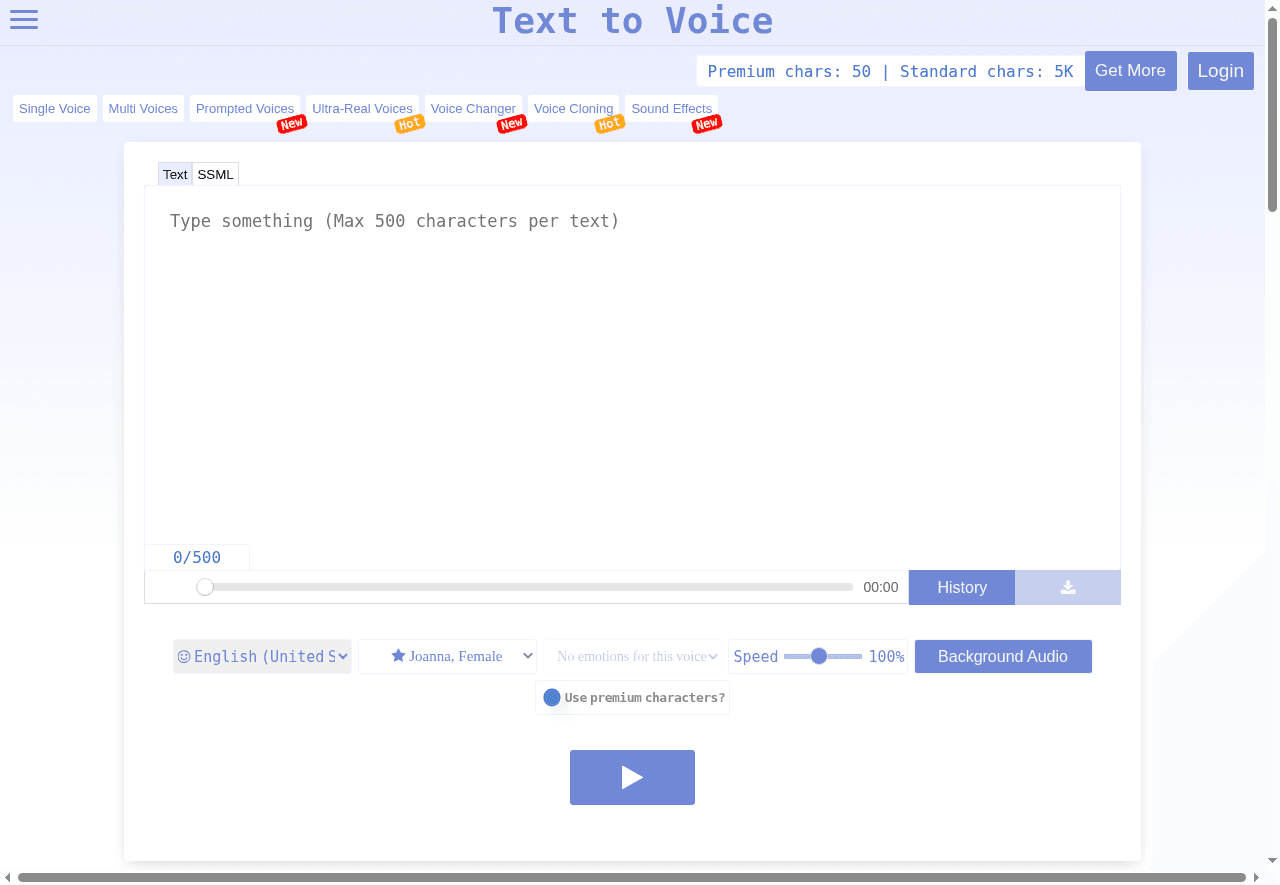Screen dimensions: 1280x885
Task: Open the History panel
Action: click(x=961, y=587)
